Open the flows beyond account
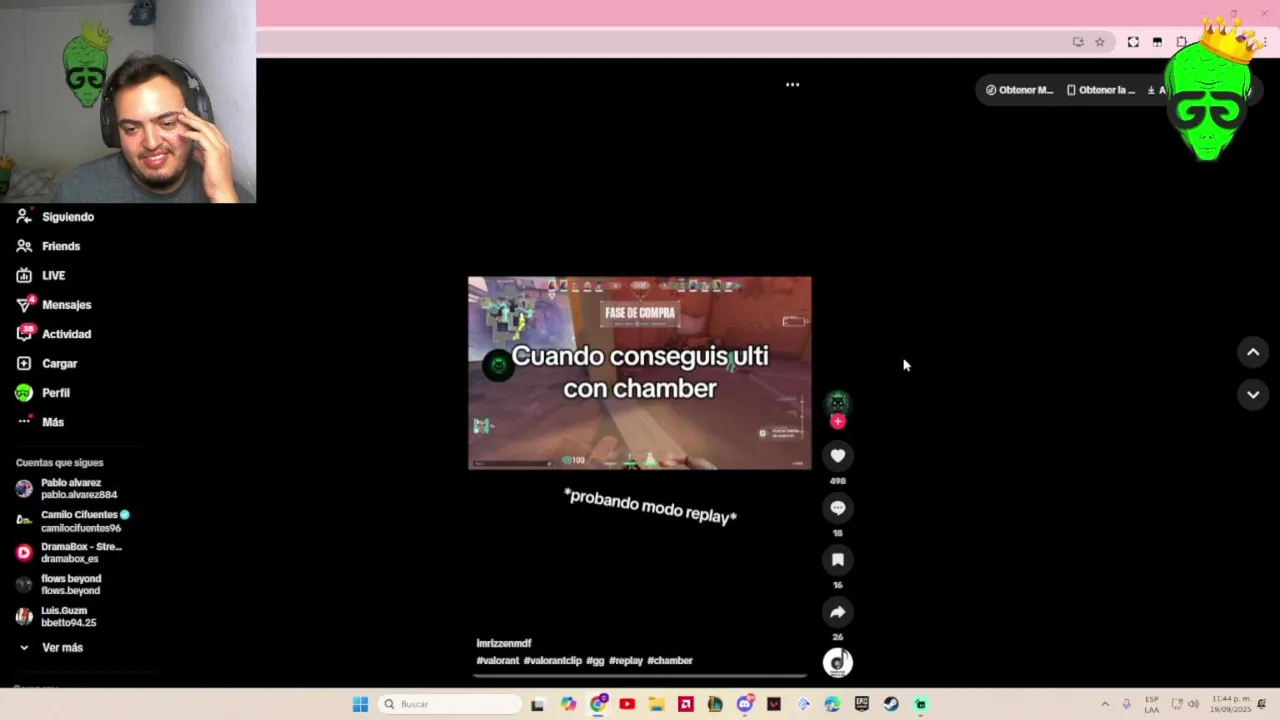Viewport: 1280px width, 720px height. [x=59, y=585]
